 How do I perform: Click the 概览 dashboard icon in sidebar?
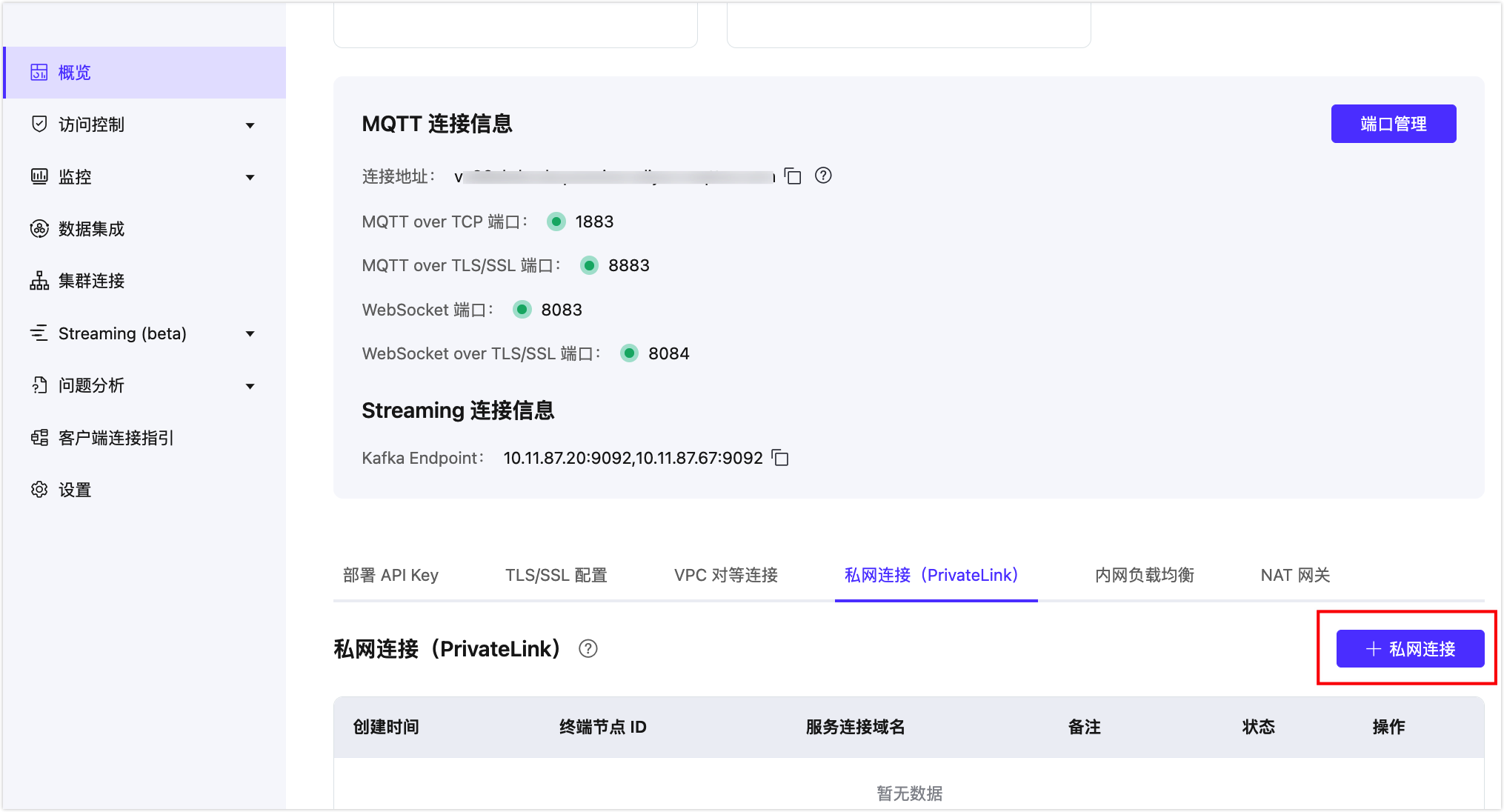(x=39, y=73)
